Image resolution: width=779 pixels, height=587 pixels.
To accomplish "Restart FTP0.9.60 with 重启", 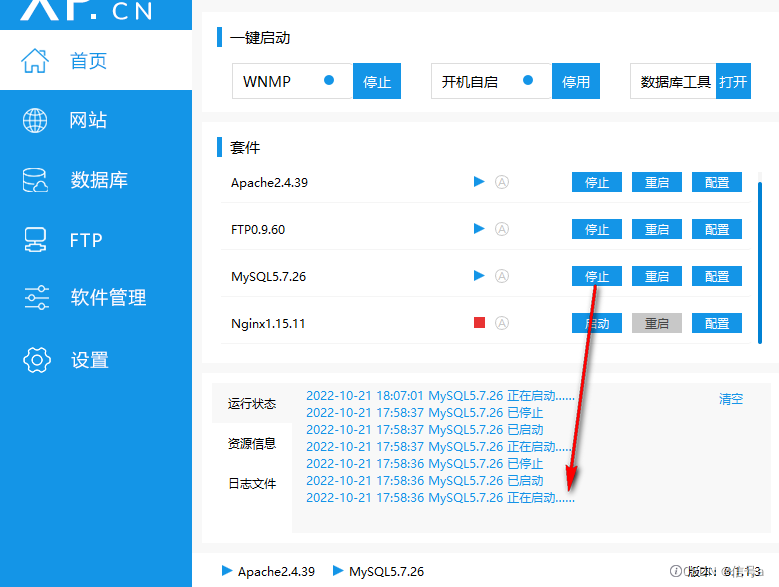I will [657, 229].
